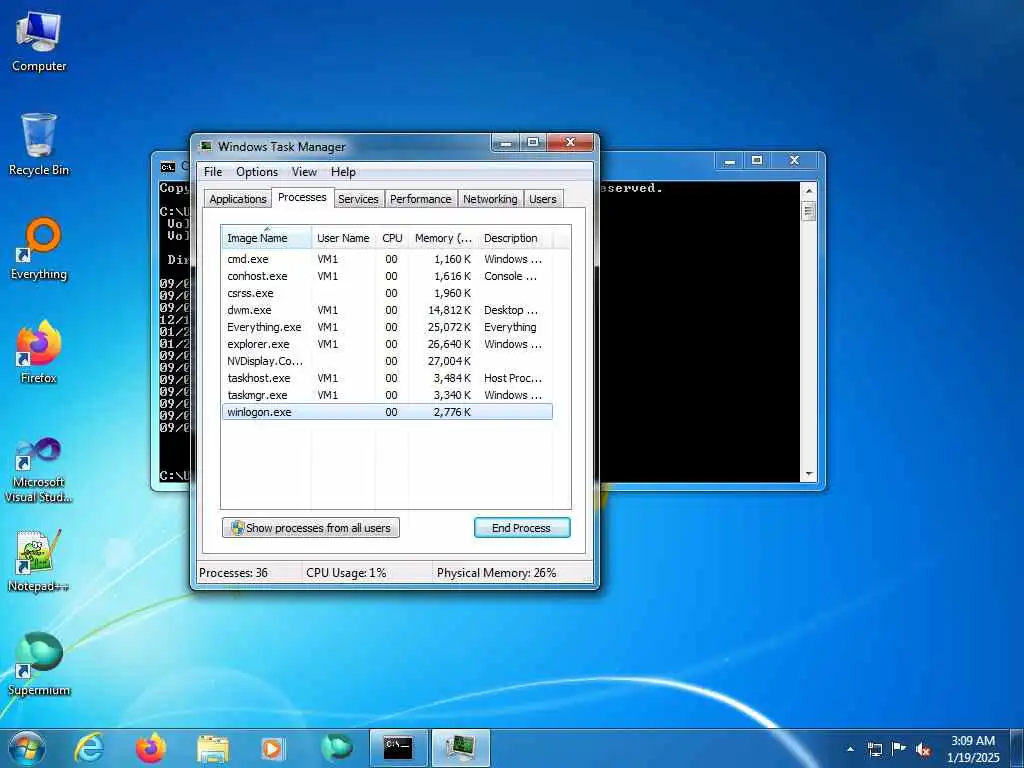This screenshot has width=1024, height=768.
Task: Select the Supermium desktop shortcut
Action: click(x=39, y=665)
